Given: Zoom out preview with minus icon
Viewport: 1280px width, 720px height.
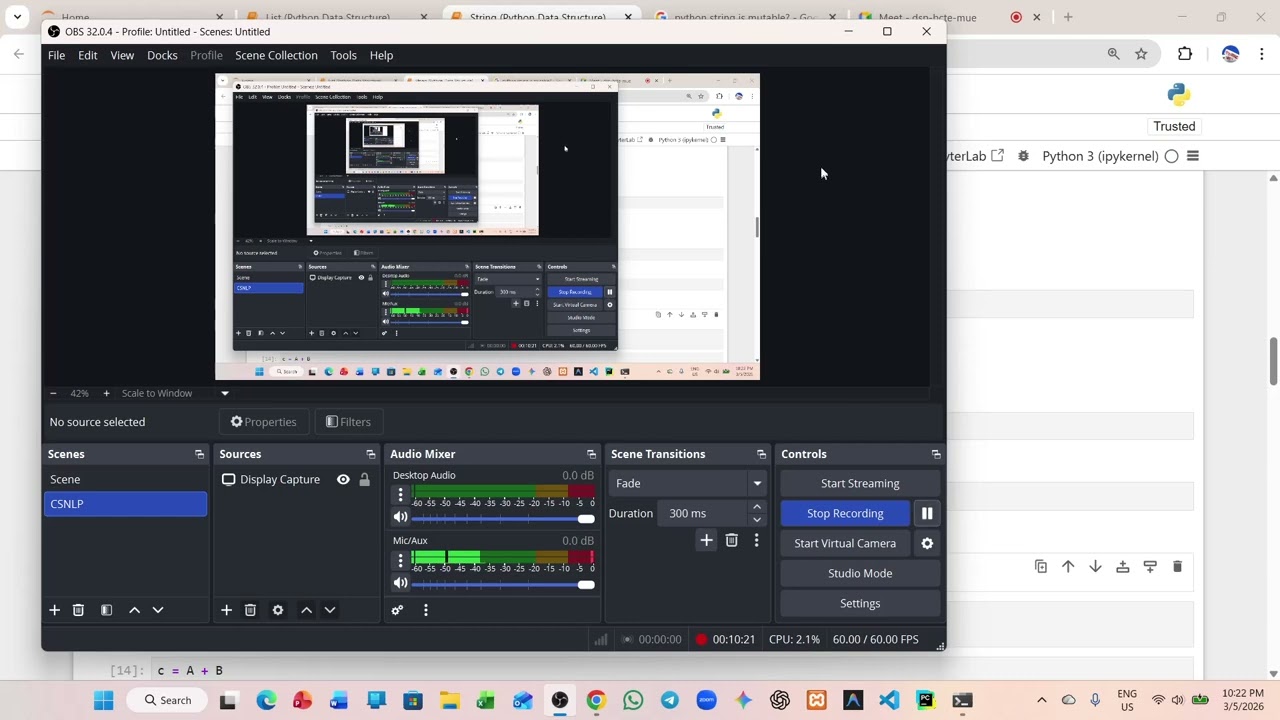Looking at the screenshot, I should [x=53, y=393].
